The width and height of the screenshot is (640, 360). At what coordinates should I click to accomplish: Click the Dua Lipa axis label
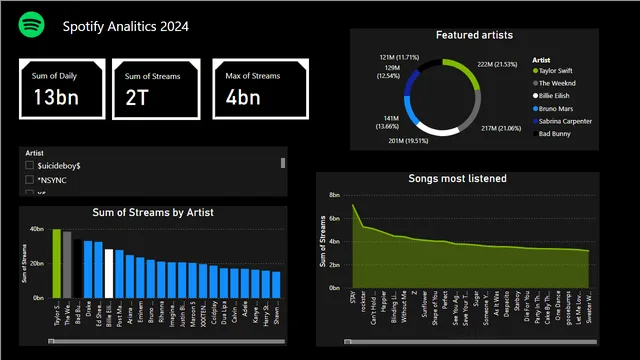pyautogui.click(x=224, y=312)
